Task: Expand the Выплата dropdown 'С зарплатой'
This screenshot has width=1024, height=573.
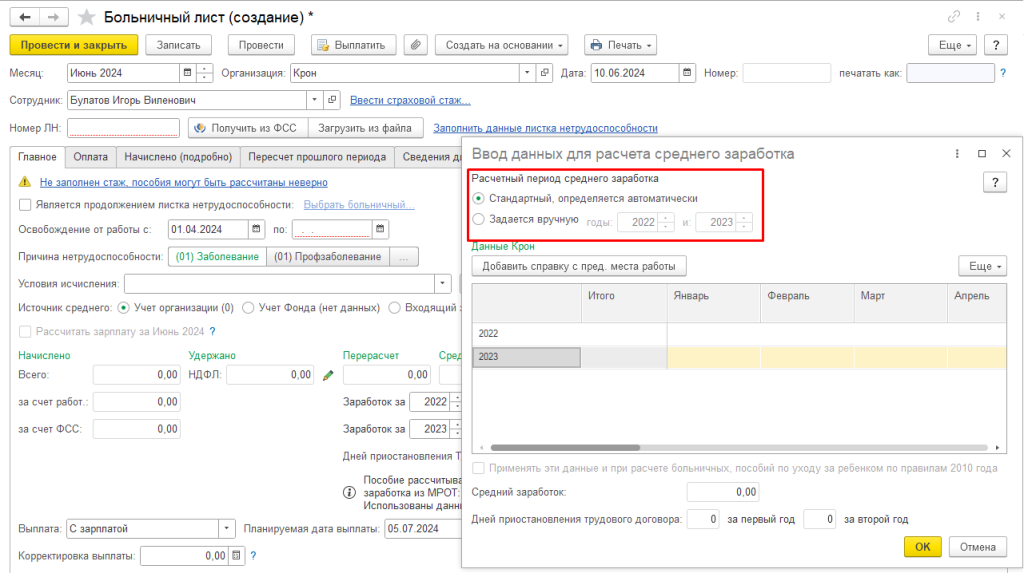Action: click(x=227, y=528)
